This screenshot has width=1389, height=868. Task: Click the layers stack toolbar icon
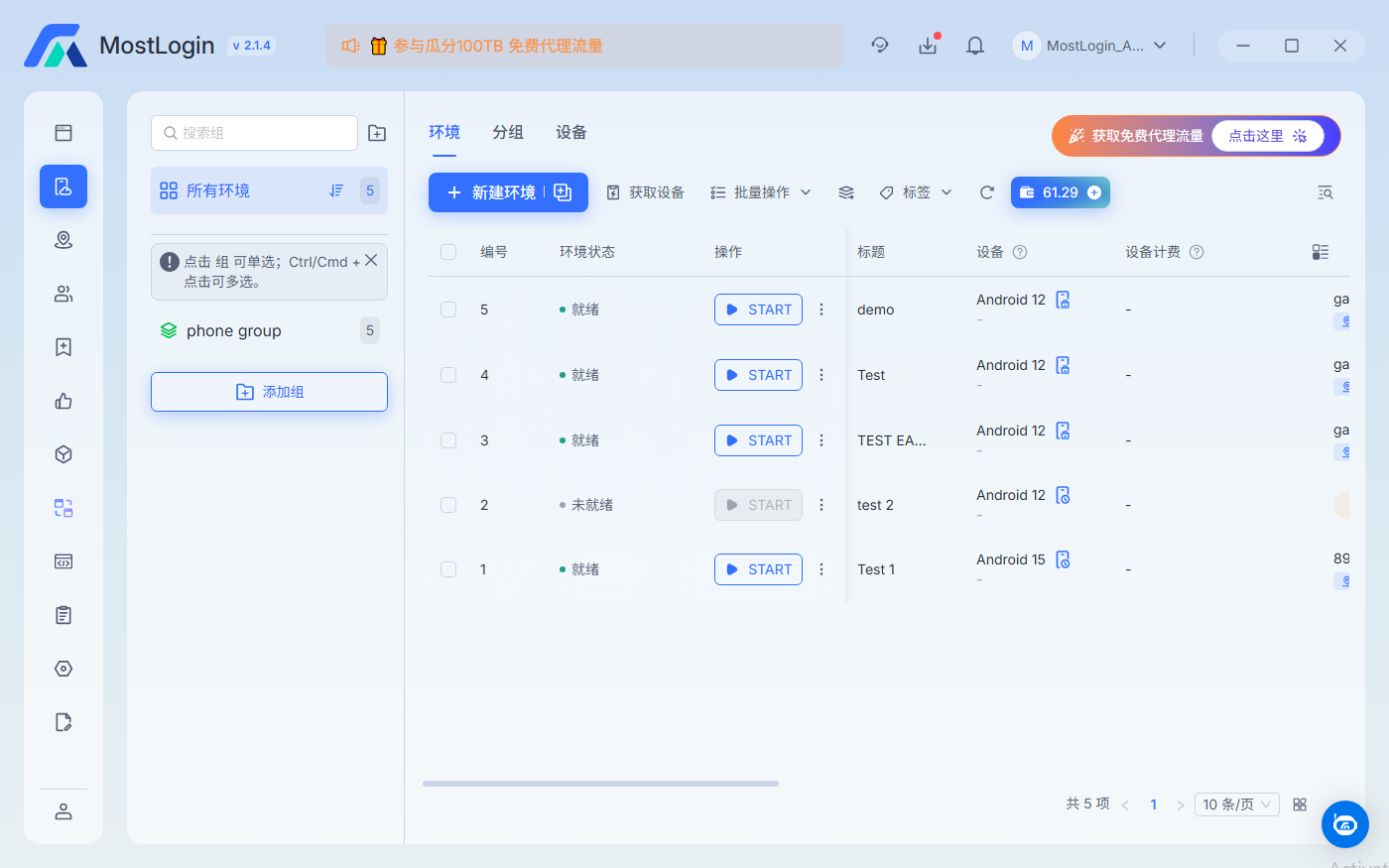point(846,192)
